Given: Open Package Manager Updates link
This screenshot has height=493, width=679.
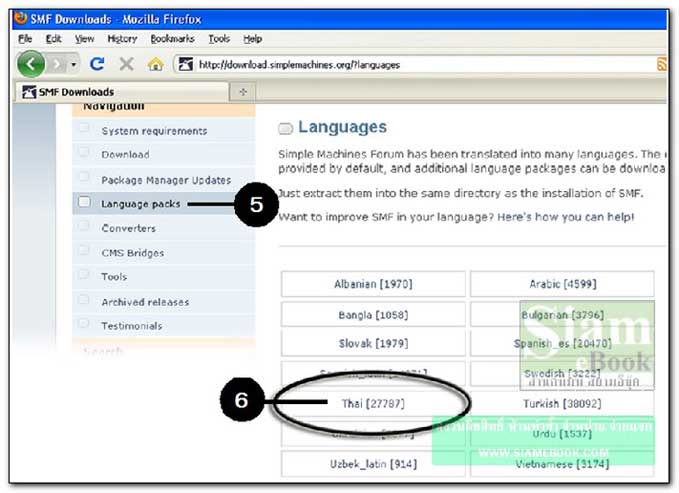Looking at the screenshot, I should pos(166,180).
